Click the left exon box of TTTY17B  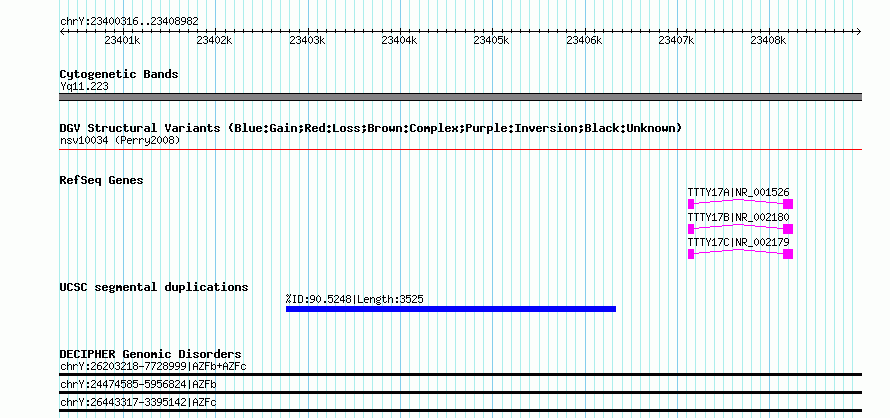(691, 229)
